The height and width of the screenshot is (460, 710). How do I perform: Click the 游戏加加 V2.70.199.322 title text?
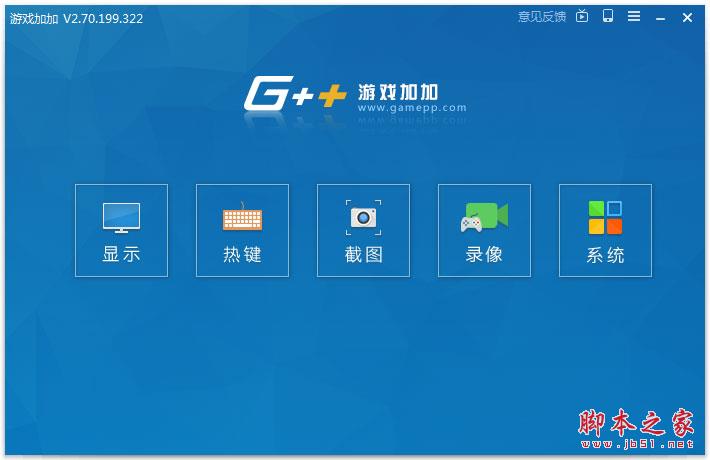(77, 19)
